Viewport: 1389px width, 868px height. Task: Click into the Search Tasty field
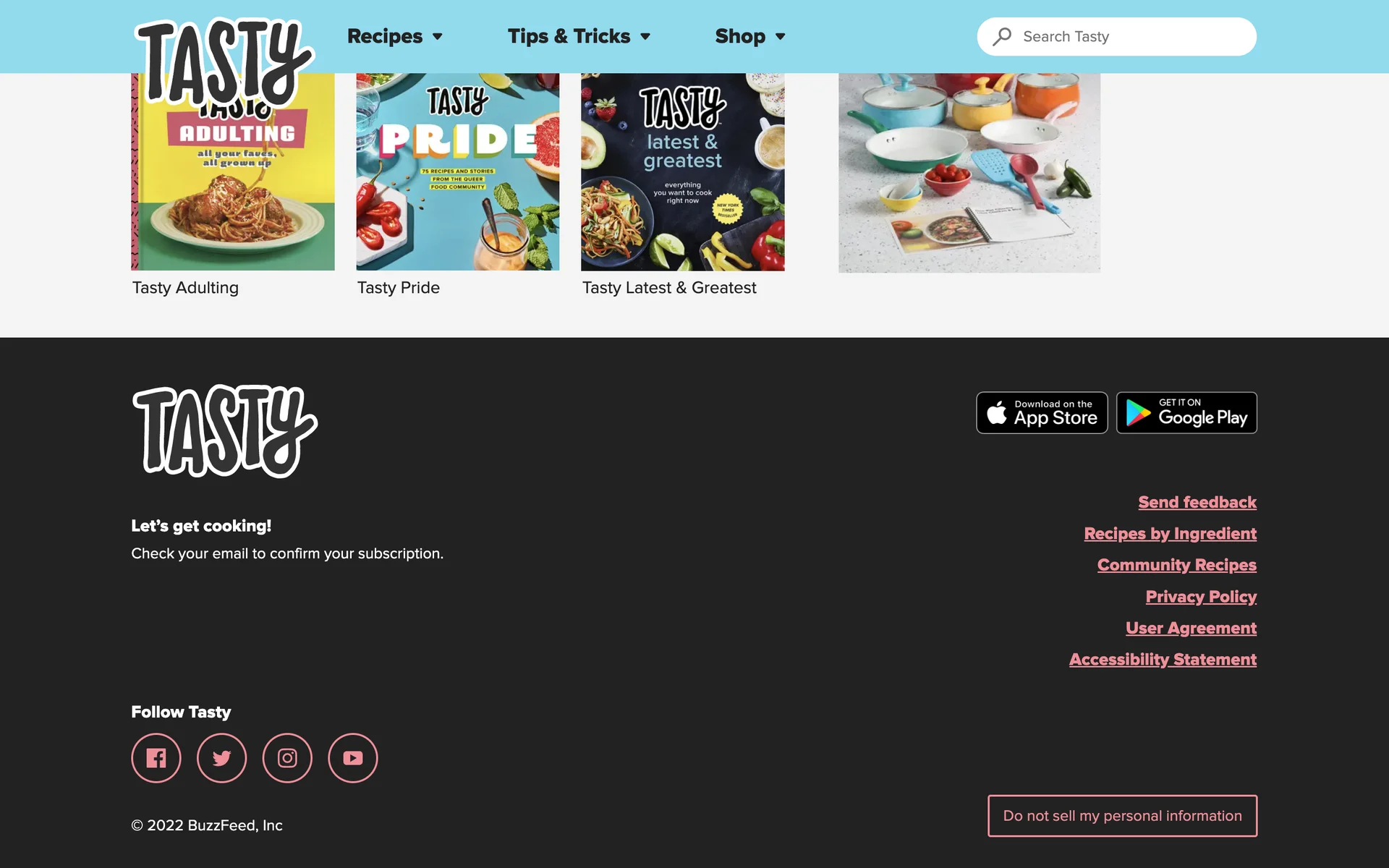(x=1116, y=36)
